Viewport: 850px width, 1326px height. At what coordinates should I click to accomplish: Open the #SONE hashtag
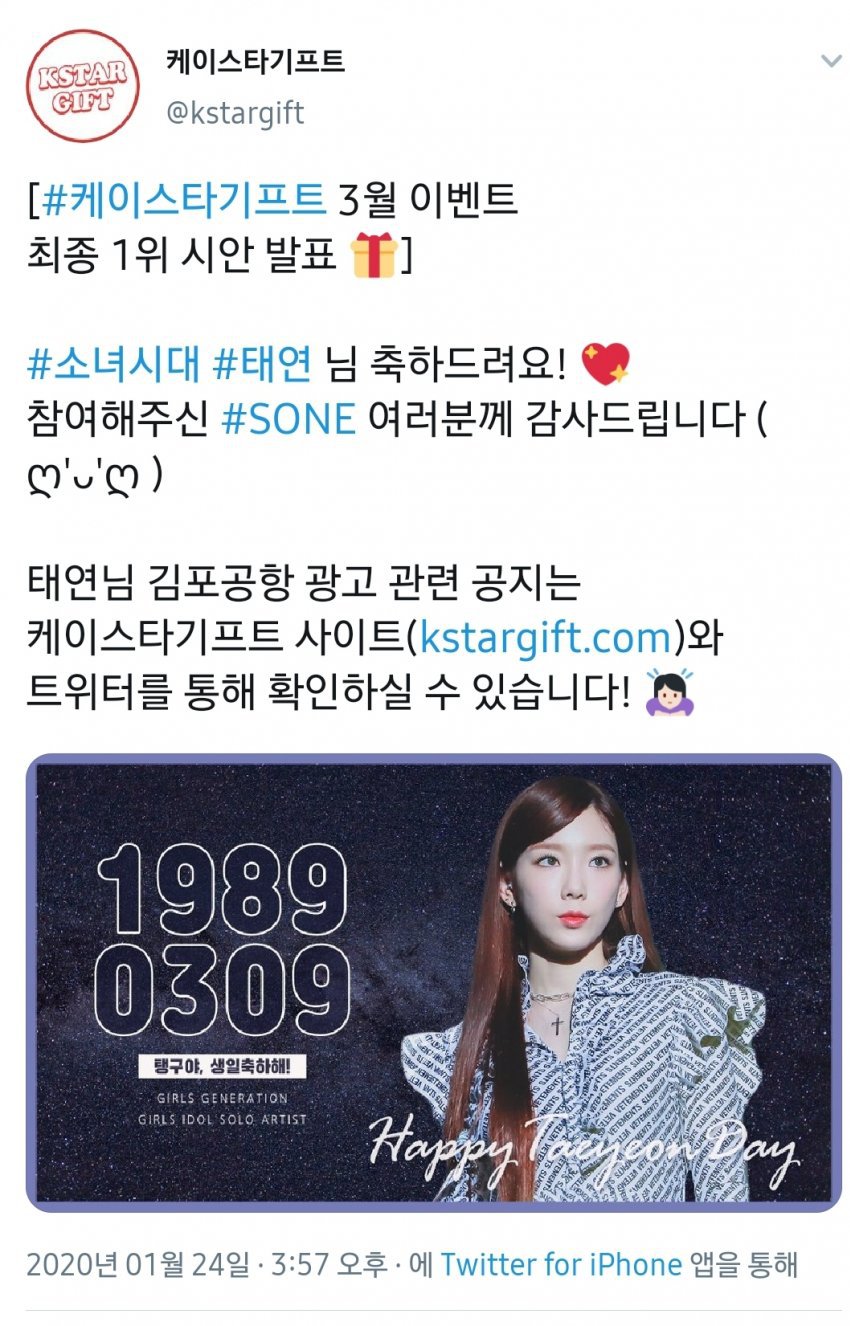coord(289,420)
